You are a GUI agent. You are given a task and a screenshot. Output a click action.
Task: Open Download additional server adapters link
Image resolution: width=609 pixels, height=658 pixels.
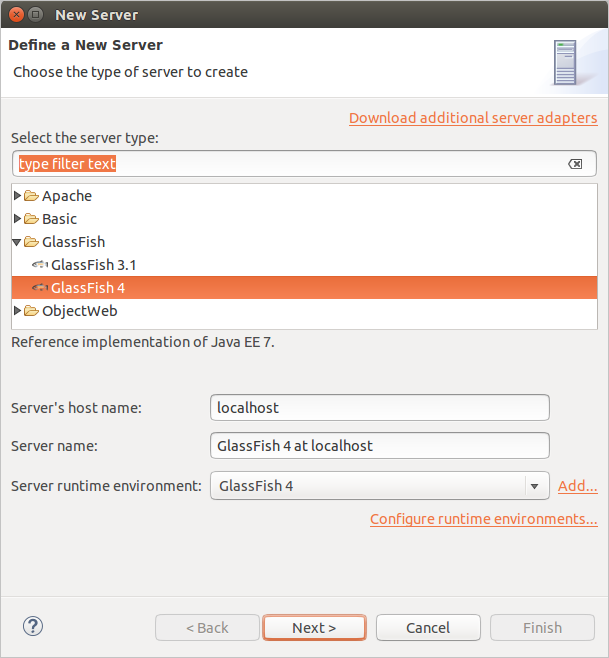[x=473, y=118]
